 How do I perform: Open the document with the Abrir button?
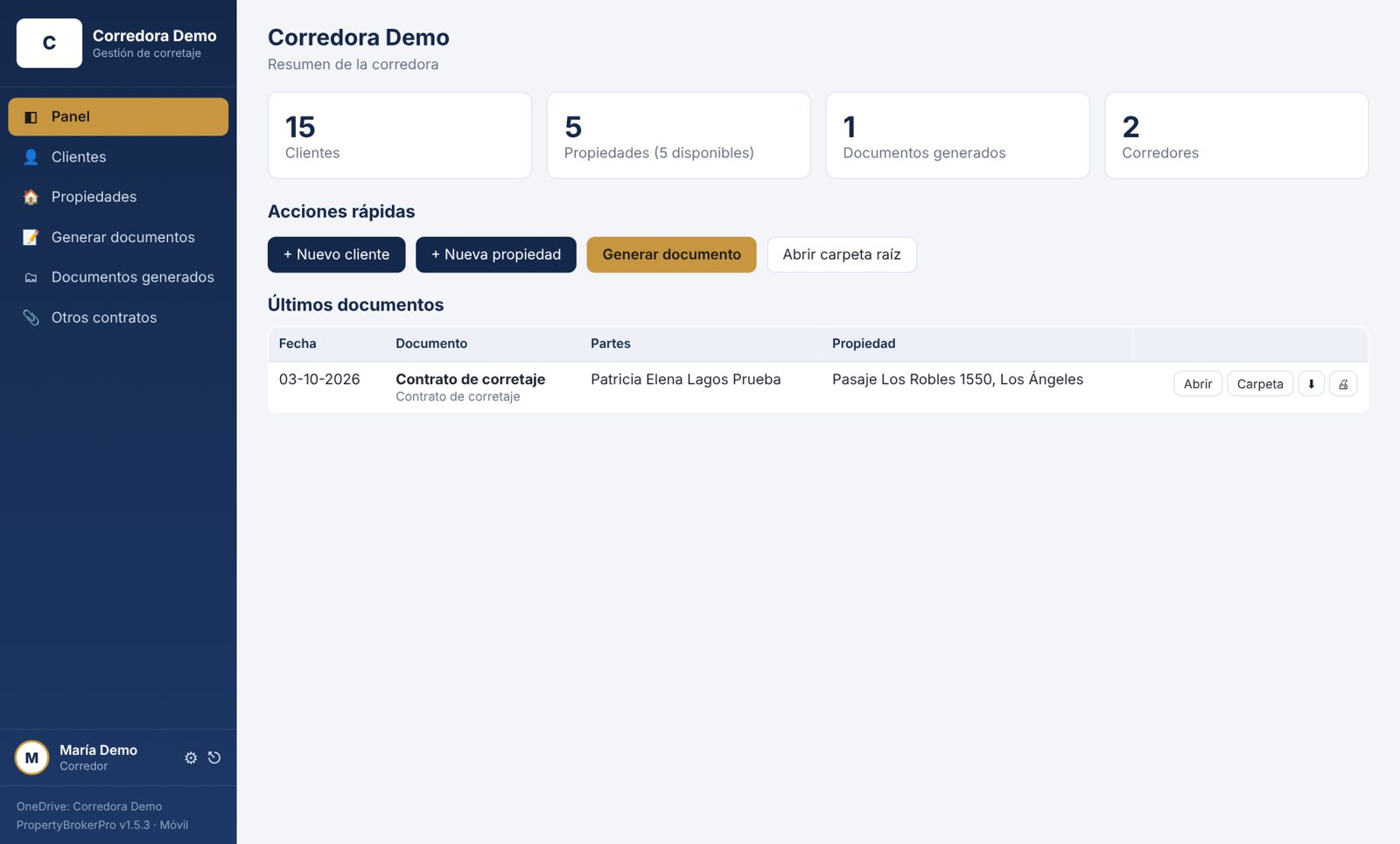[1198, 384]
